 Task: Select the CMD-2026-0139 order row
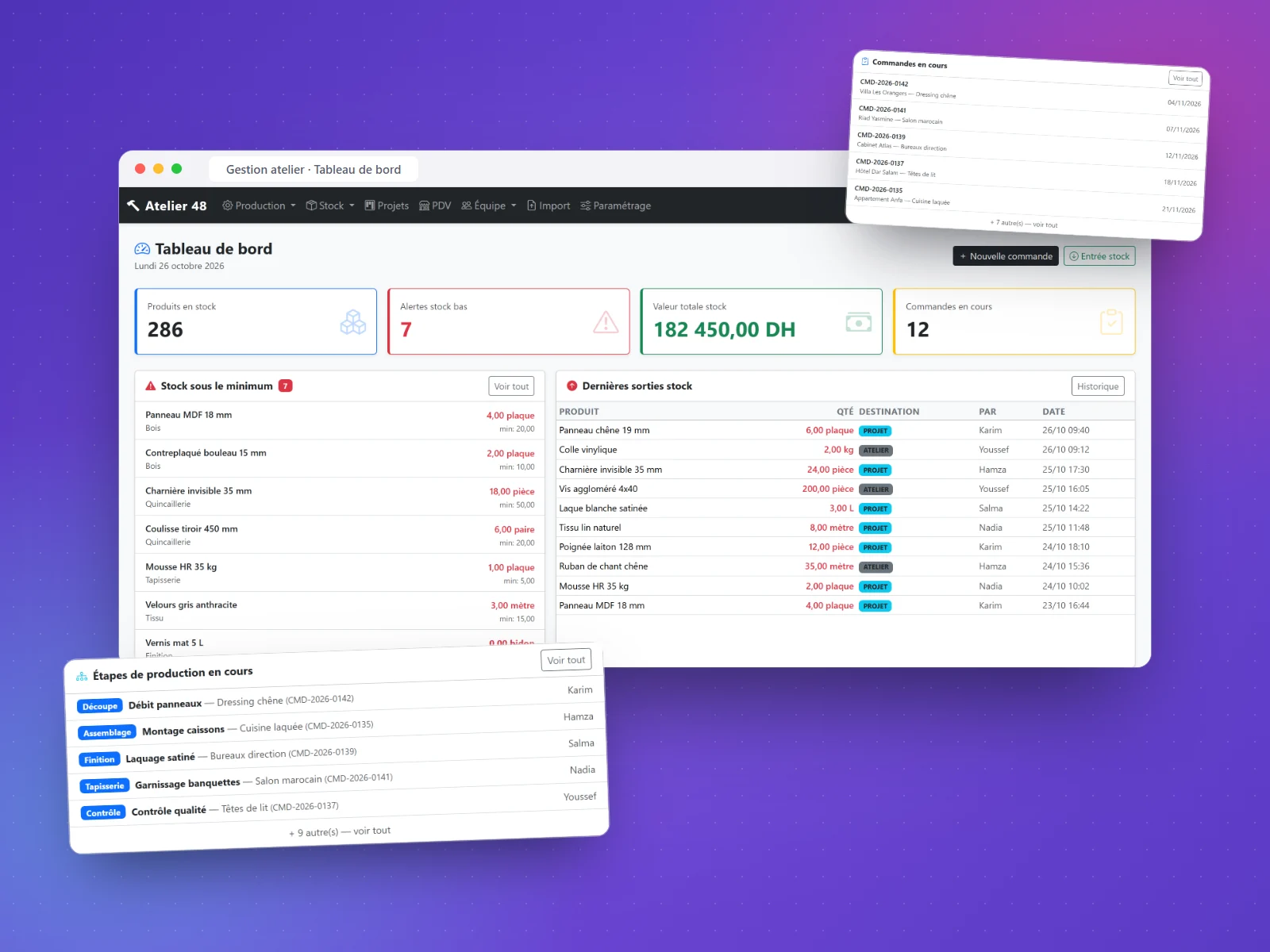pos(1027,146)
